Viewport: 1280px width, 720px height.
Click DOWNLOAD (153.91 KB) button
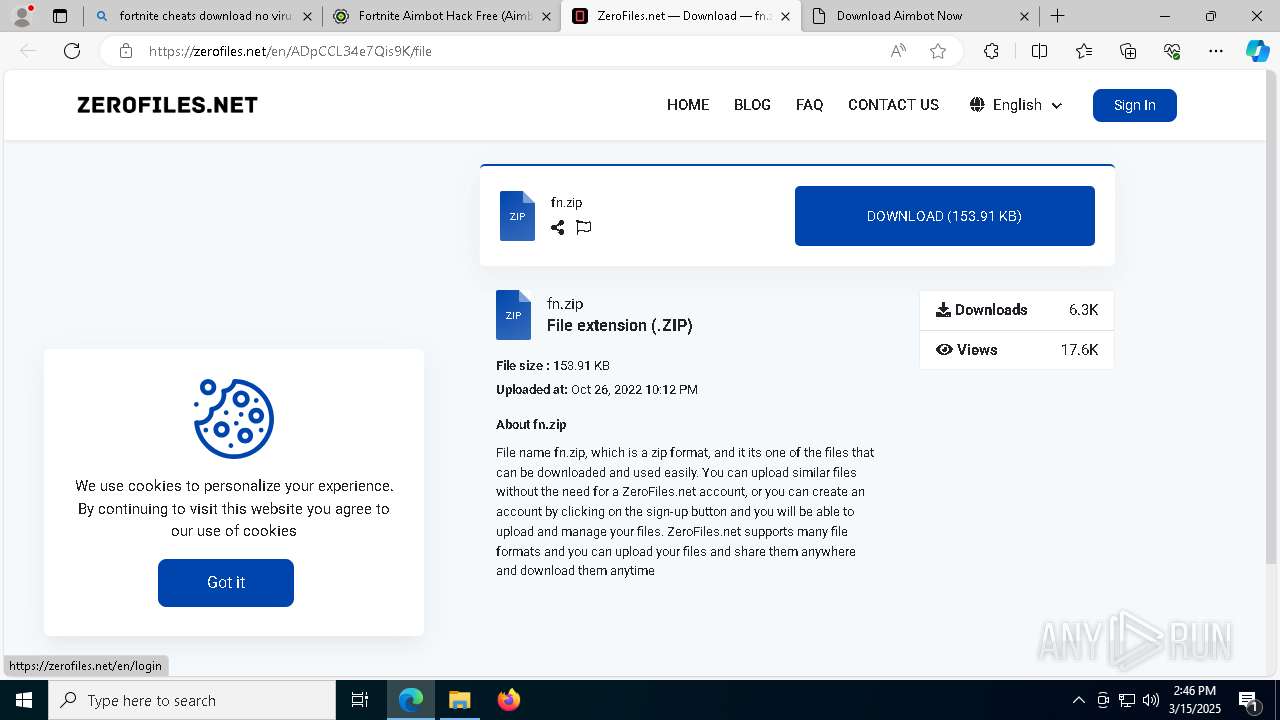(944, 216)
